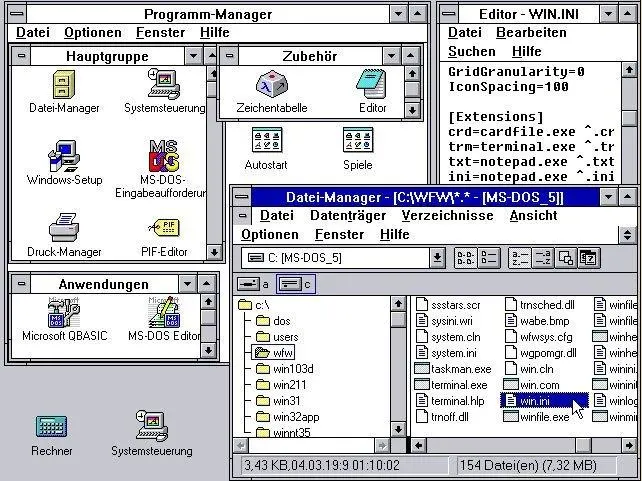Viewport: 642px width, 481px height.
Task: Open Hilfe menu in Datei-Manager
Action: [394, 235]
